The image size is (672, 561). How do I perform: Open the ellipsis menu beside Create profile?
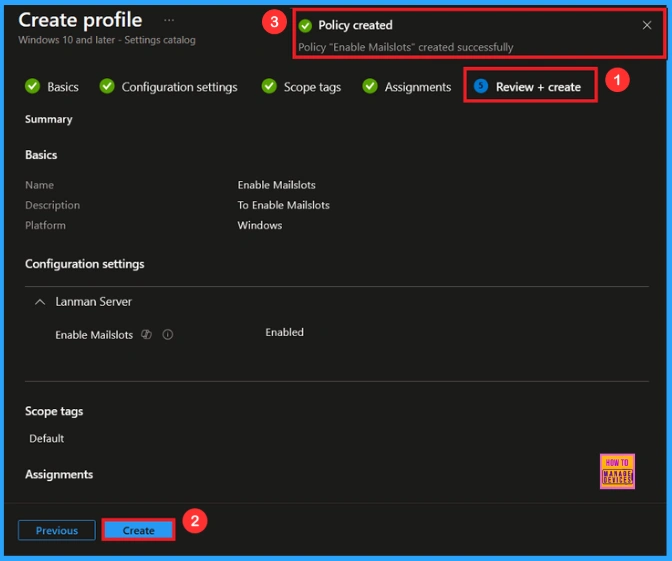point(170,21)
